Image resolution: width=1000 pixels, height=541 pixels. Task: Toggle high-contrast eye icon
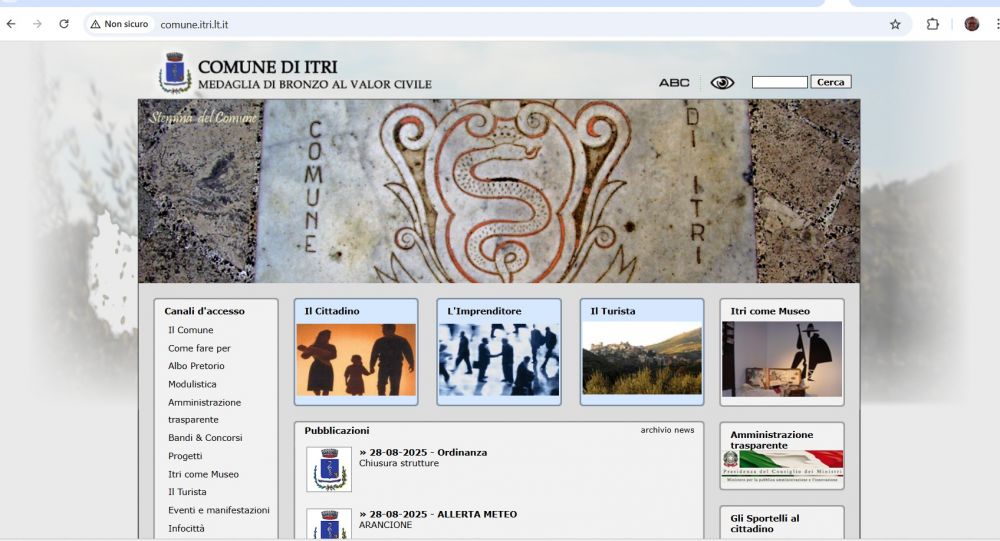click(x=722, y=82)
